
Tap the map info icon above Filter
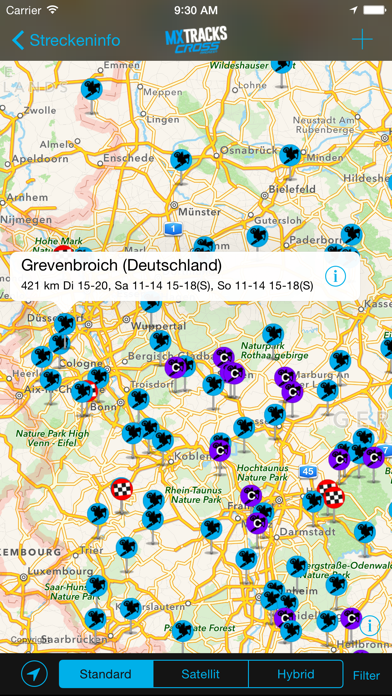pyautogui.click(x=369, y=626)
